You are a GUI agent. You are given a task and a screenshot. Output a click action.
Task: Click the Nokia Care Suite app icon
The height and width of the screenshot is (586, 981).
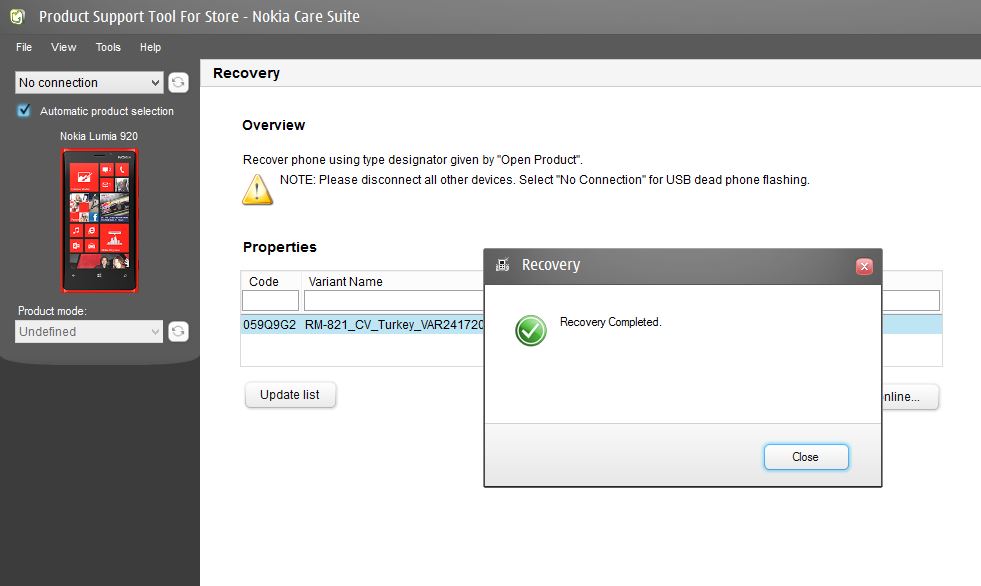pos(18,16)
